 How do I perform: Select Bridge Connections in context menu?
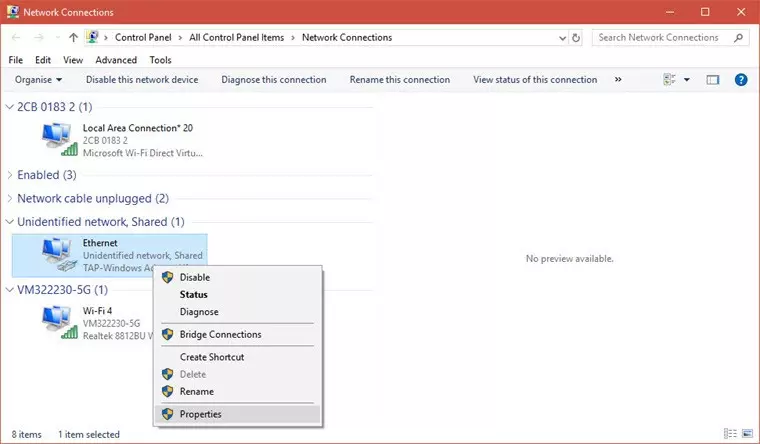tap(220, 334)
